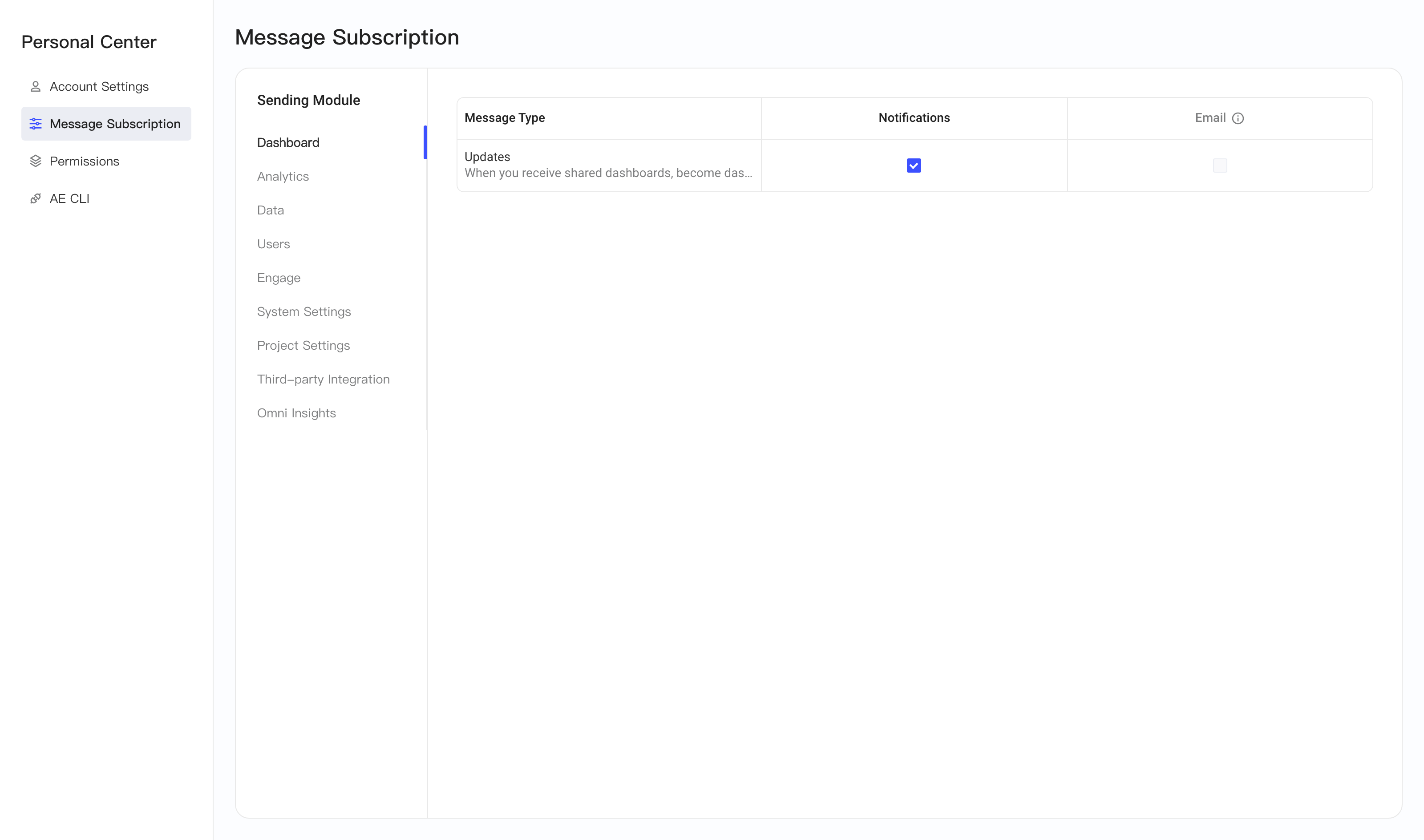
Task: Open the AE CLI page
Action: click(x=106, y=199)
